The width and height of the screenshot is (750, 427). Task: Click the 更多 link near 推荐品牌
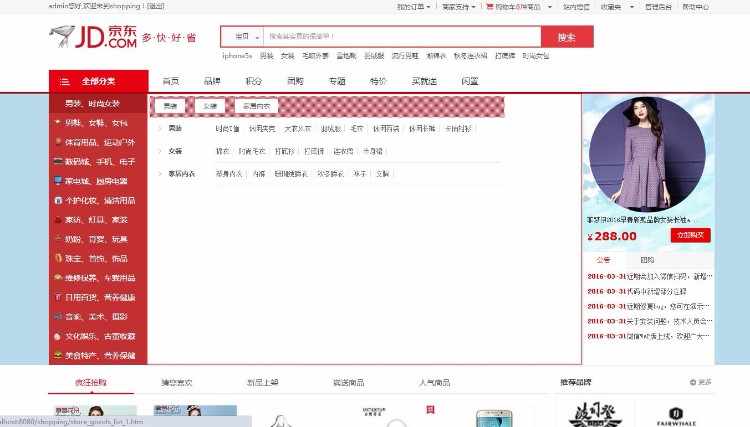(x=705, y=383)
